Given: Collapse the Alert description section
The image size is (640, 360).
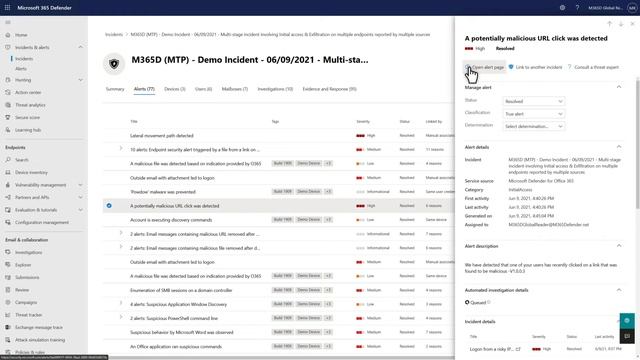Looking at the screenshot, I should point(619,246).
